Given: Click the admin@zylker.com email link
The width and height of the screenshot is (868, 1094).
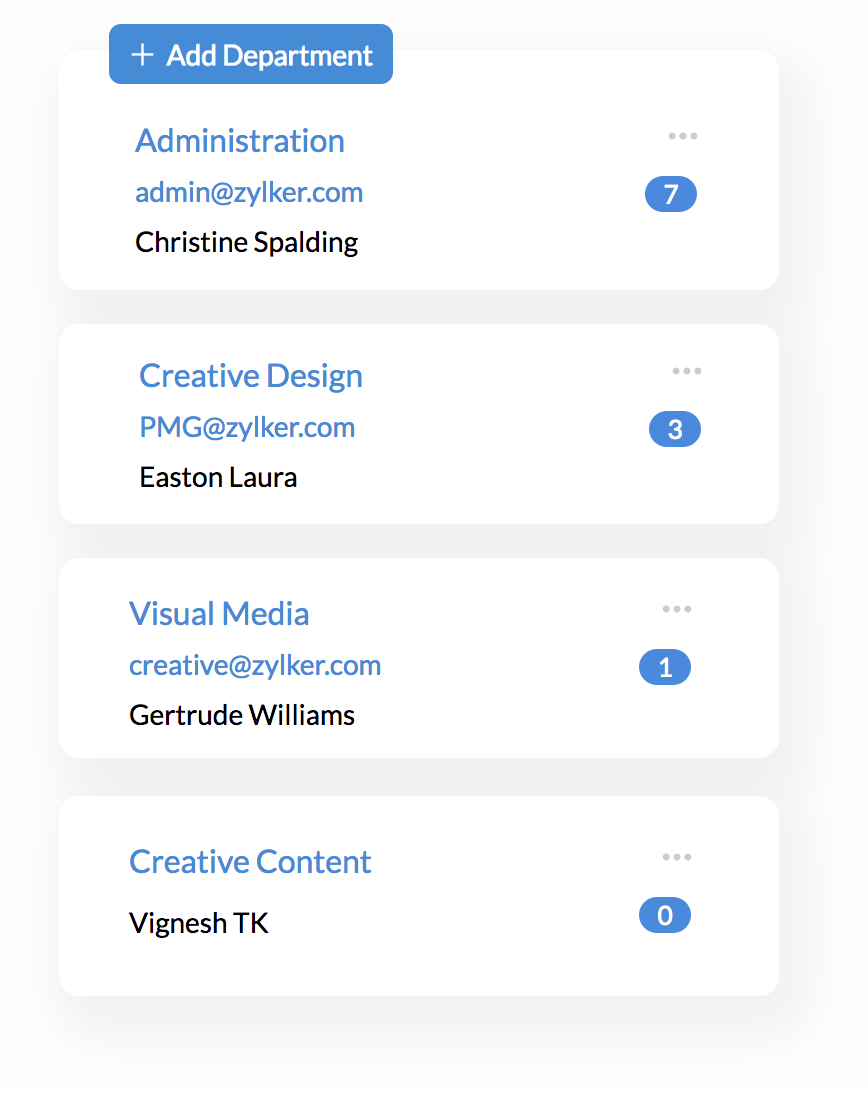Looking at the screenshot, I should coord(249,192).
